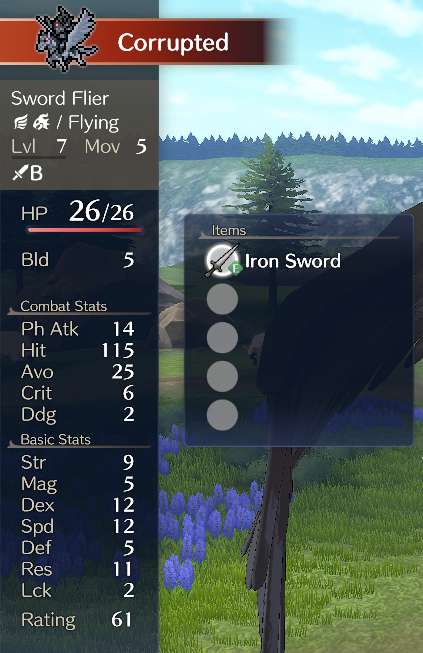Click the flying-type wing icon
423x653 pixels.
20,122
